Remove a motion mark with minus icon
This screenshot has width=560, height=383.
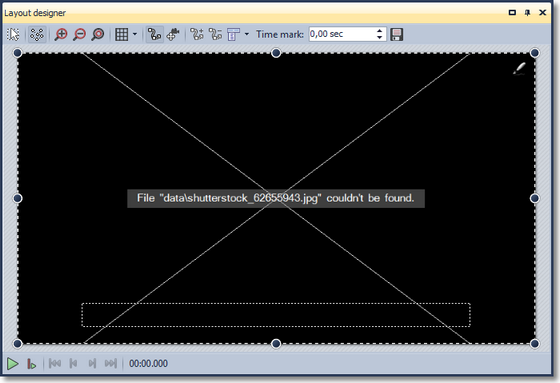pyautogui.click(x=215, y=34)
